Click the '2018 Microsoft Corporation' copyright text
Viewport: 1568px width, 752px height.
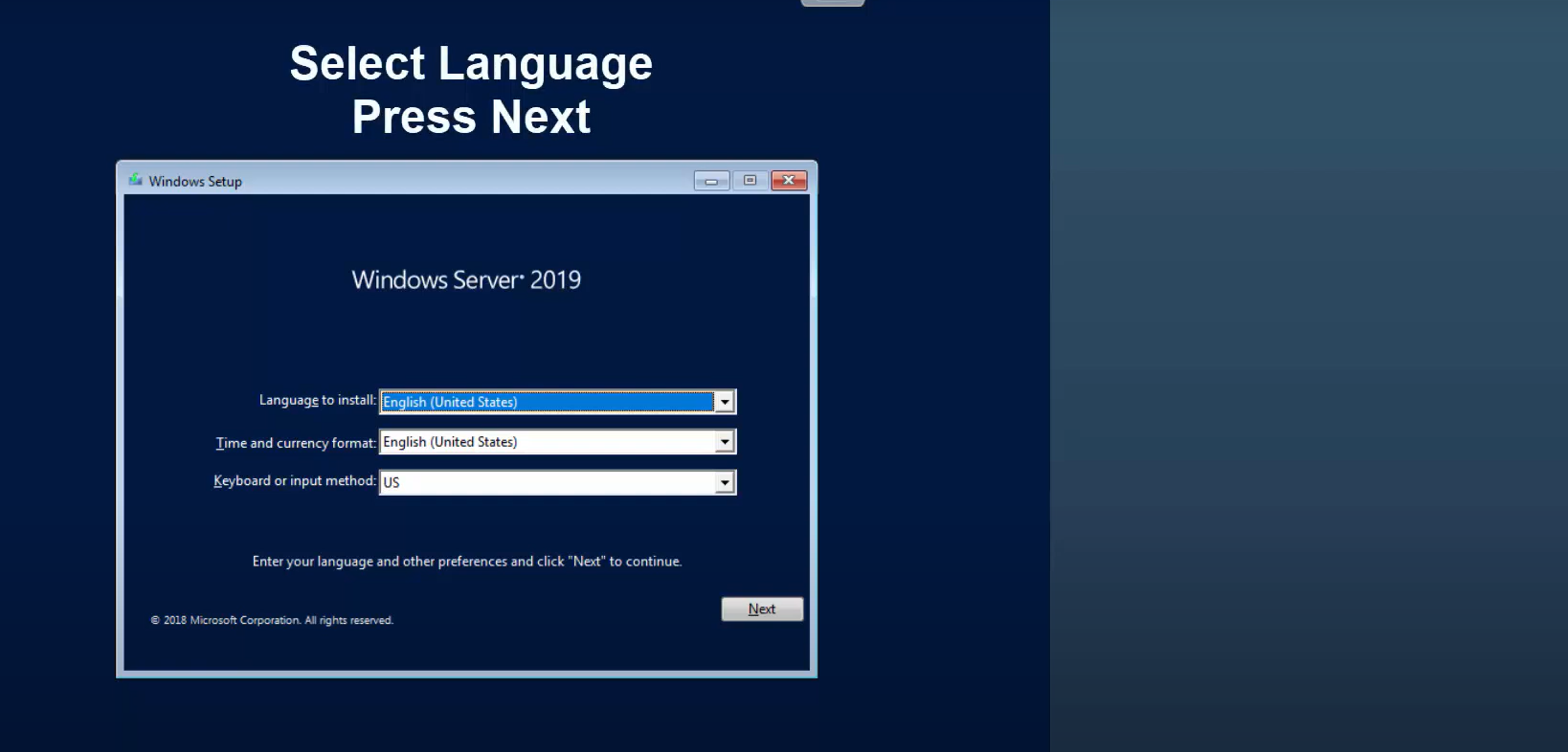click(272, 620)
